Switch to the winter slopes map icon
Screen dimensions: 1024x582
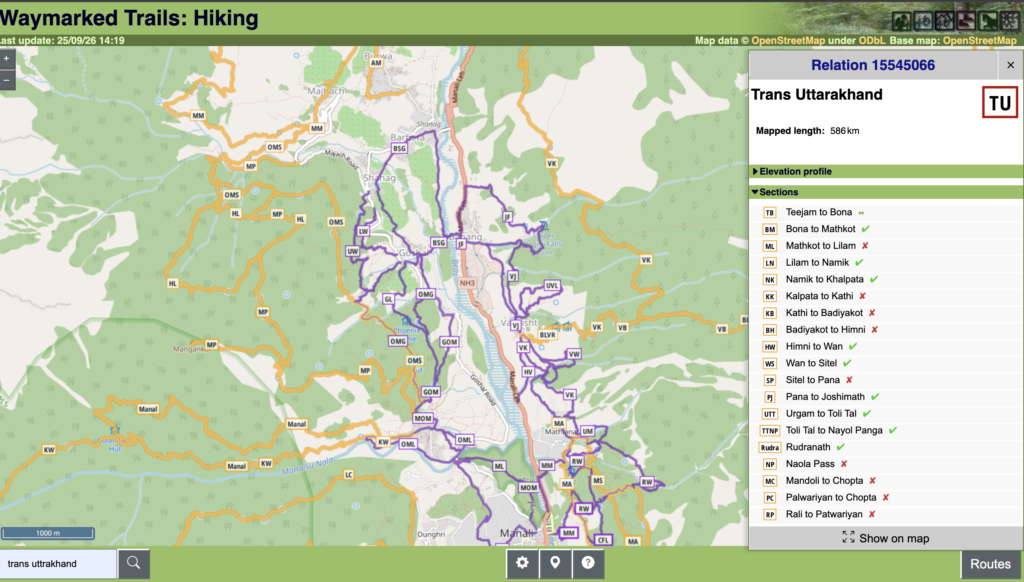tap(1009, 21)
